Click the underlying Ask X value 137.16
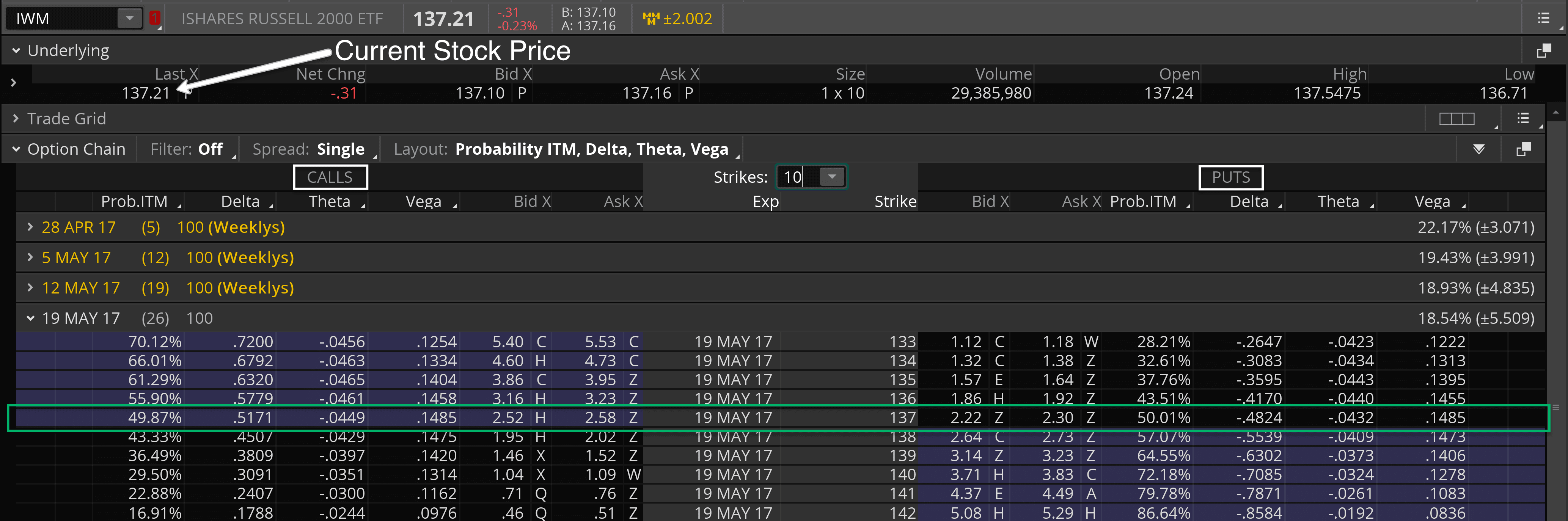Screen dimensions: 1568x521 [x=646, y=93]
